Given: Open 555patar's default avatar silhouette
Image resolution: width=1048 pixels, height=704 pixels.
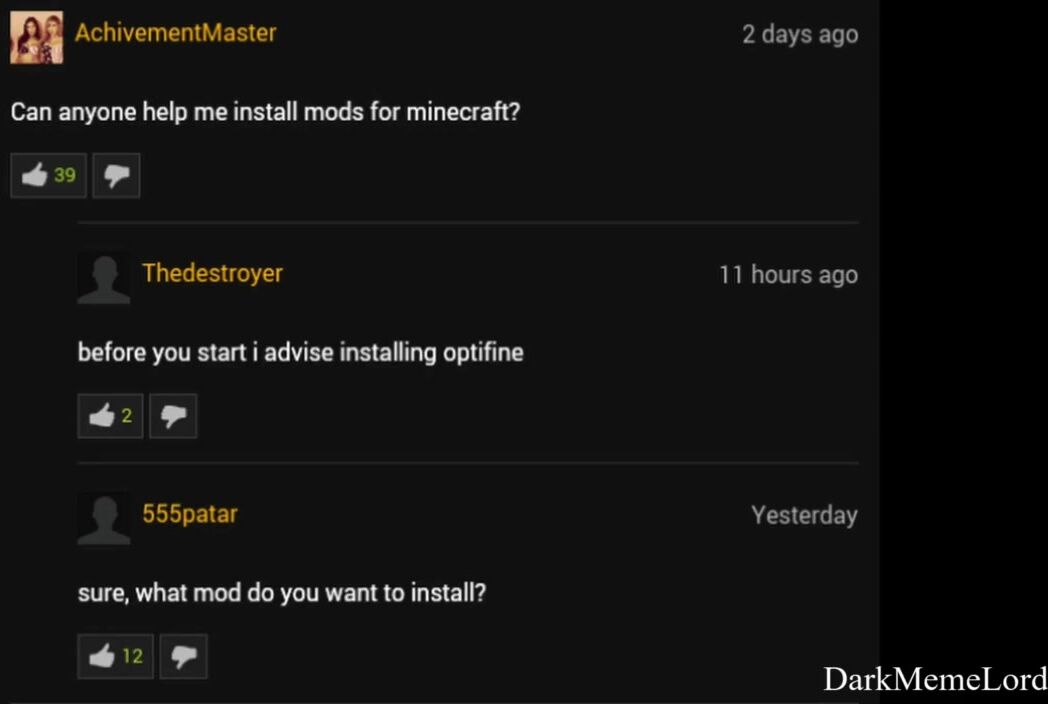Looking at the screenshot, I should 104,519.
